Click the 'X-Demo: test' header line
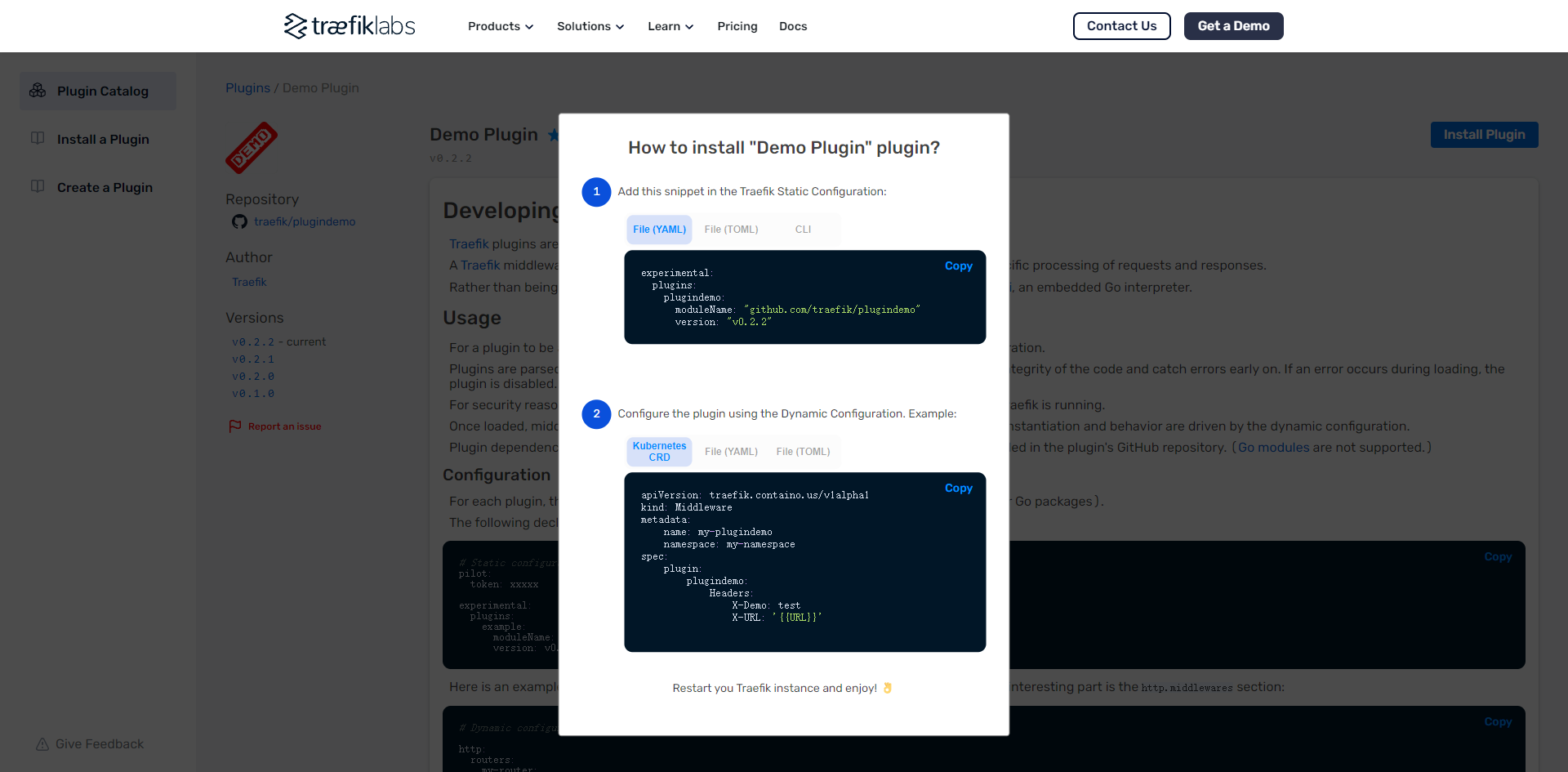The image size is (1568, 772). tap(766, 606)
